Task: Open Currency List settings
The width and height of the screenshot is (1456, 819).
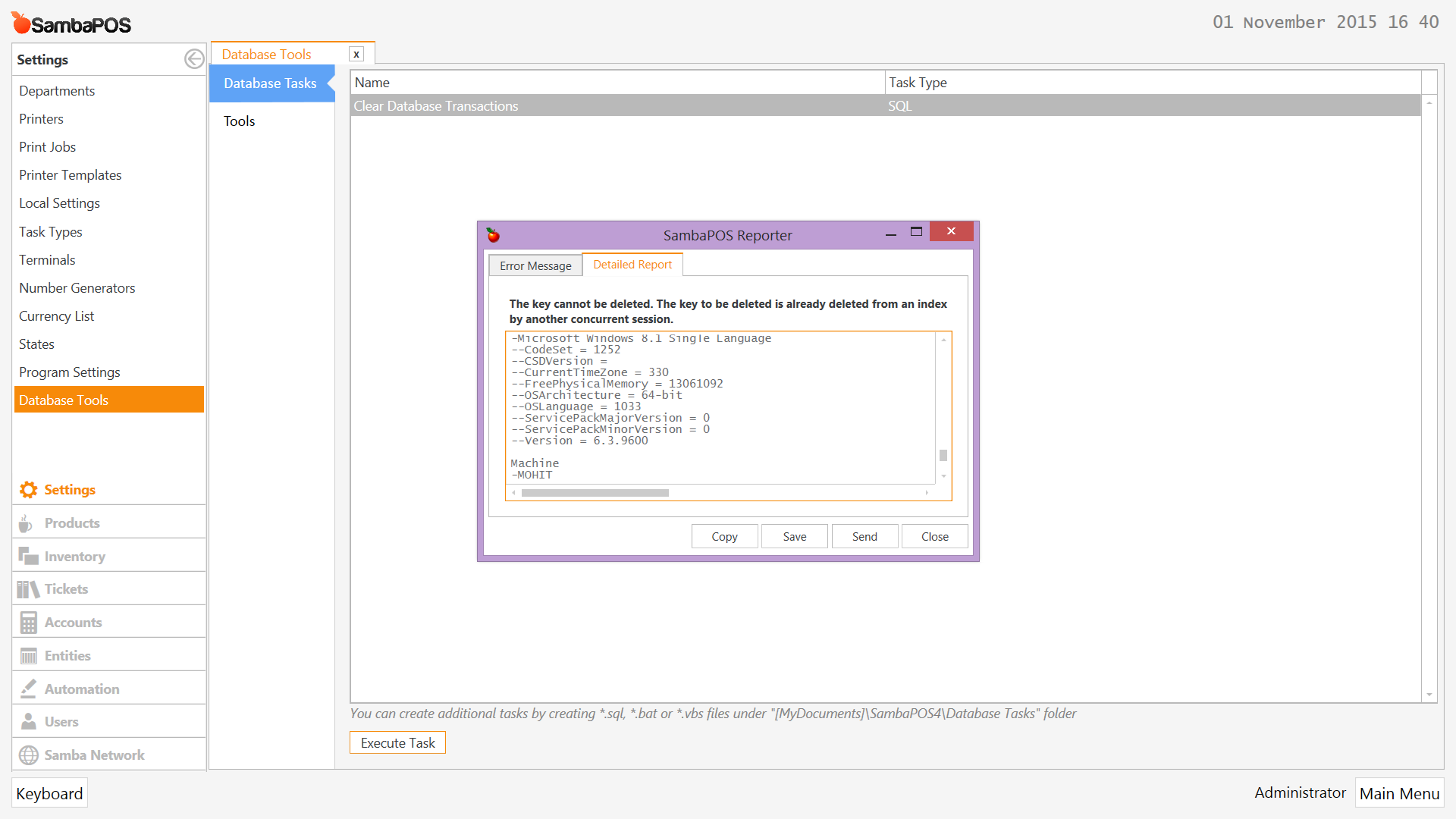Action: pos(56,316)
